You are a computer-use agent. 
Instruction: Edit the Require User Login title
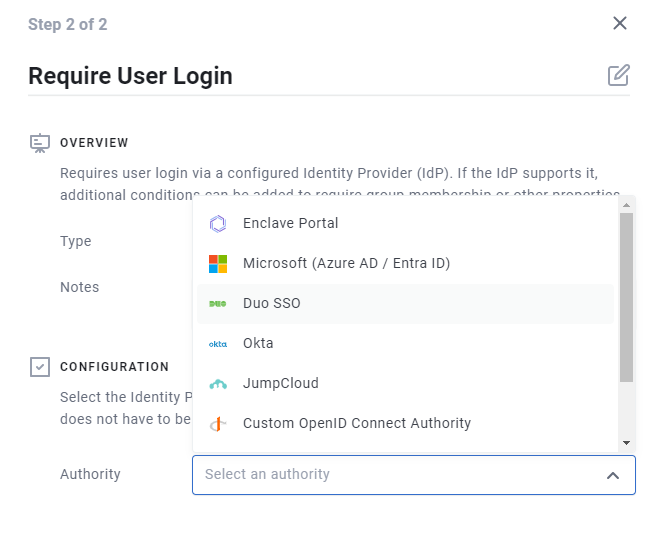[619, 75]
